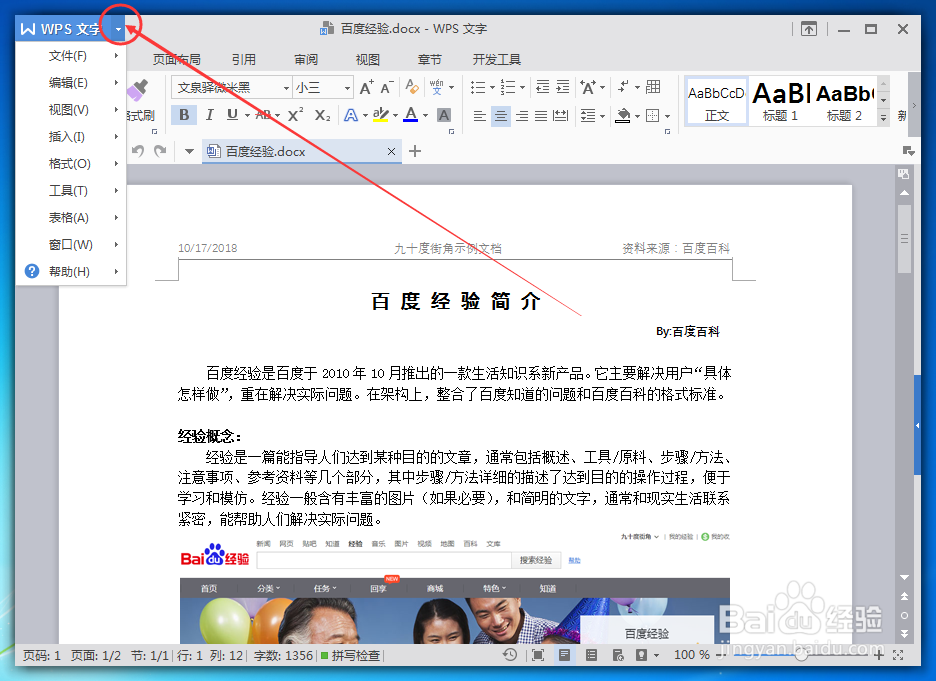Open the 插入(I) menu
The image size is (936, 681).
(x=71, y=137)
